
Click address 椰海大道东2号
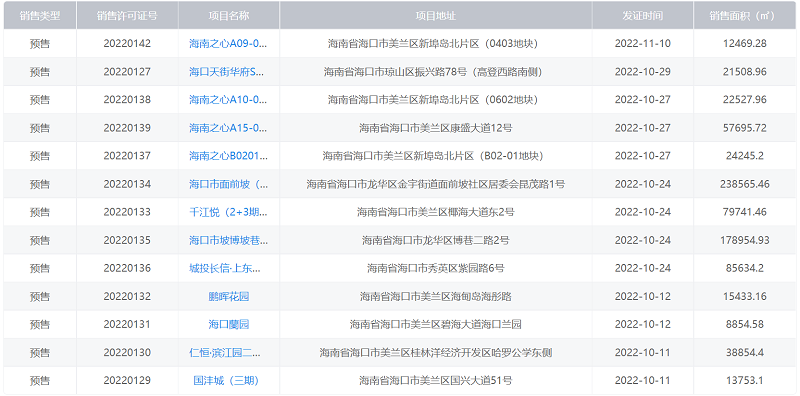(x=436, y=212)
